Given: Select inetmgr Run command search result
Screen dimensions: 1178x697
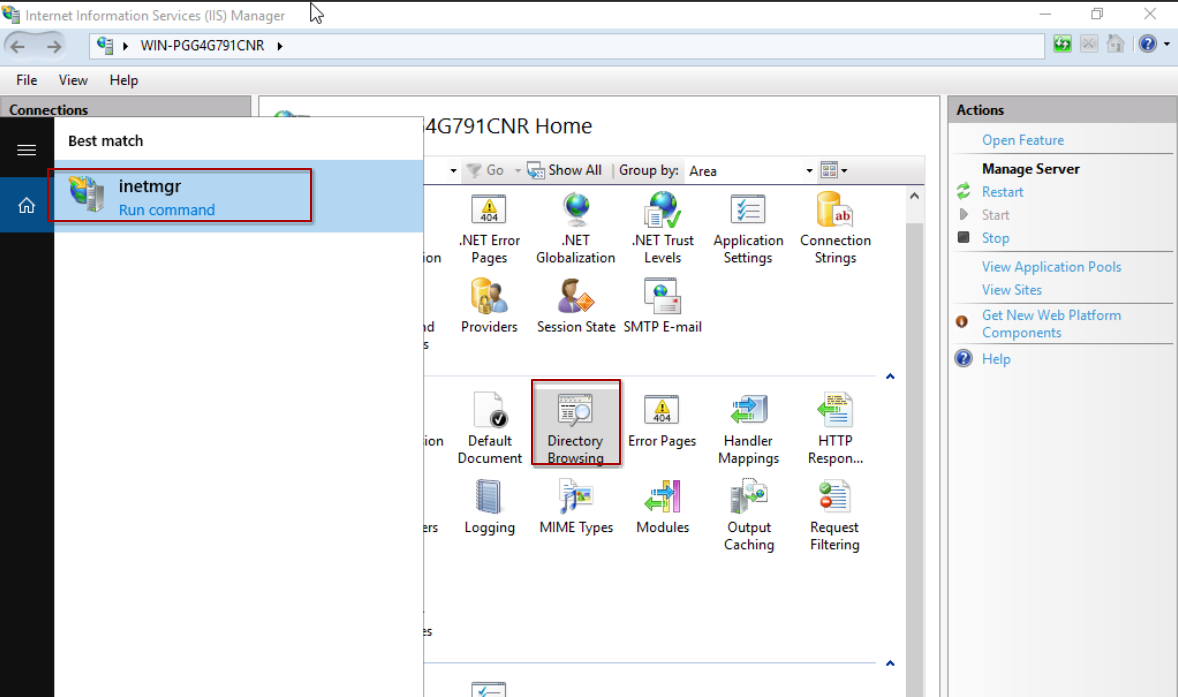Looking at the screenshot, I should pyautogui.click(x=182, y=196).
